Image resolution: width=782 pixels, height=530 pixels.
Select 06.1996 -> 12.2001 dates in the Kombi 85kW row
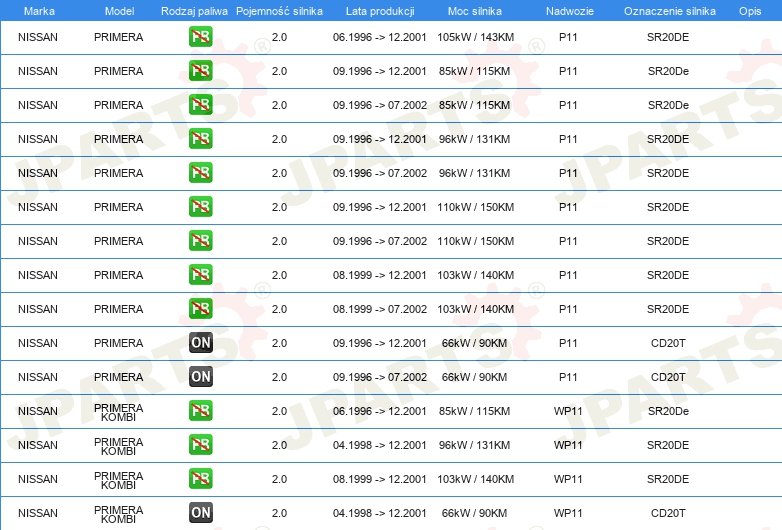[x=380, y=411]
